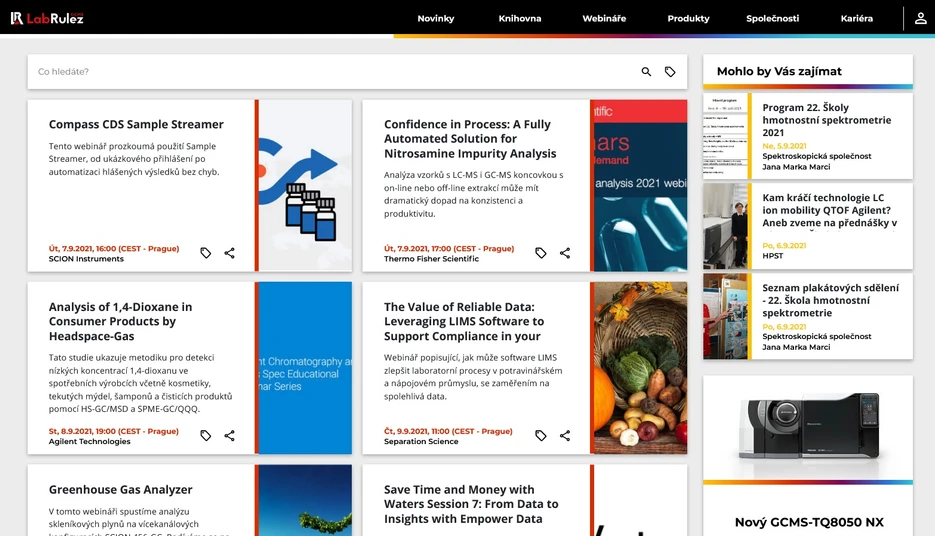
Task: Click tag icon on Value of Reliable Data card
Action: coord(541,435)
